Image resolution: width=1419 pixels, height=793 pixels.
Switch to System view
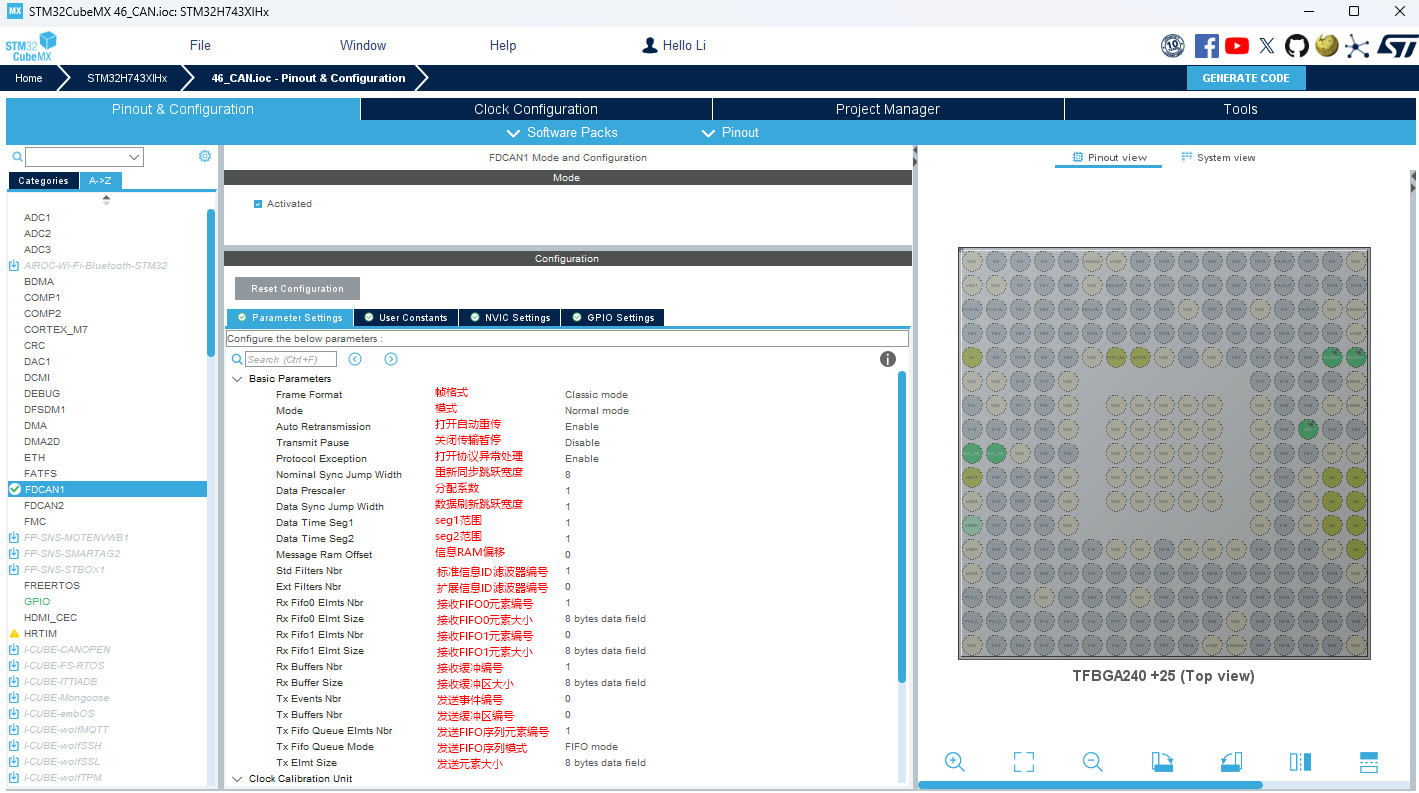(1218, 158)
